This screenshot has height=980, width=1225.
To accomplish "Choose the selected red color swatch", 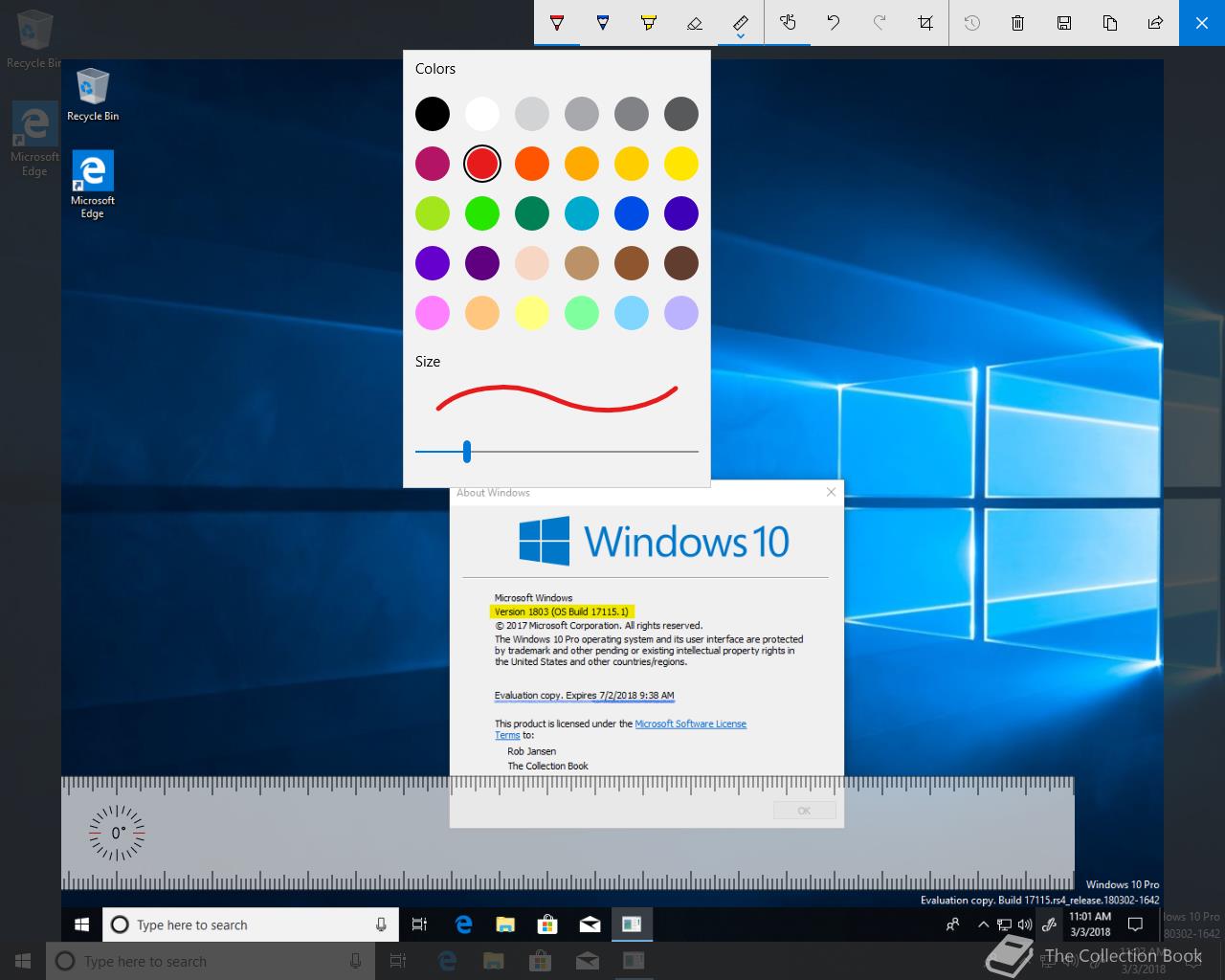I will [x=482, y=164].
